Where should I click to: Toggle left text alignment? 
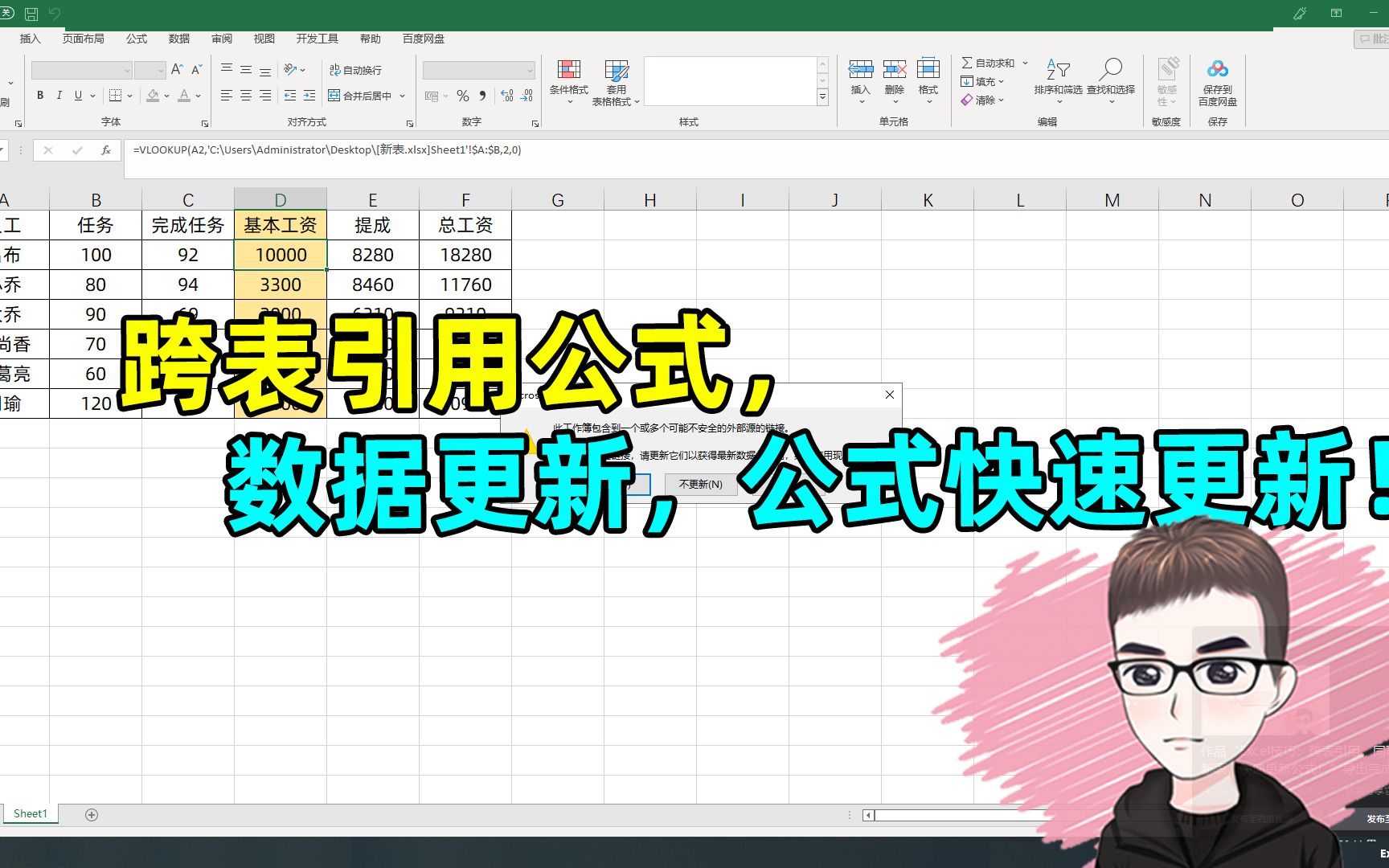[x=227, y=96]
